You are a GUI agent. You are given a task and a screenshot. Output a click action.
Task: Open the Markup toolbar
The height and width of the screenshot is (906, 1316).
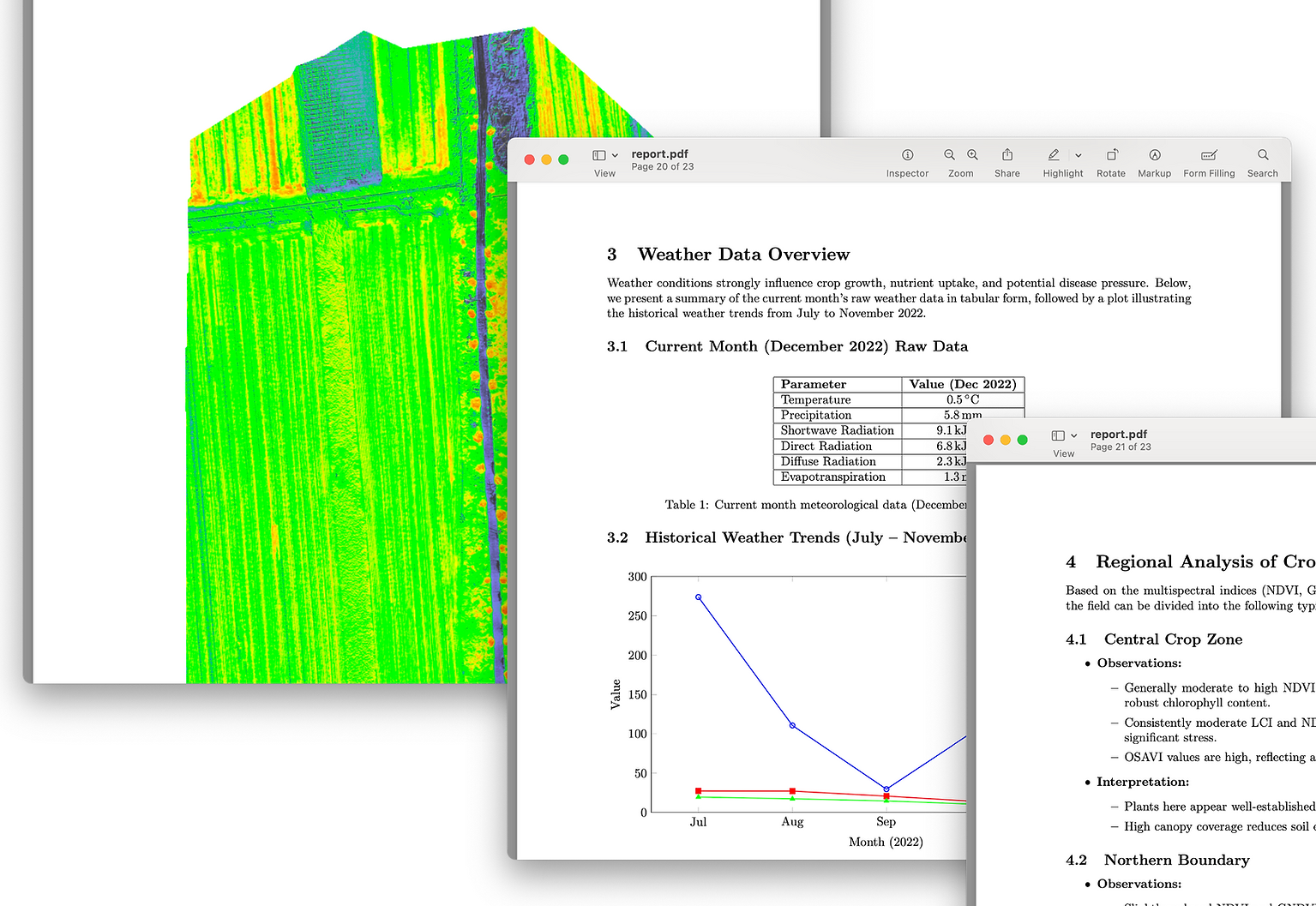coord(1154,155)
